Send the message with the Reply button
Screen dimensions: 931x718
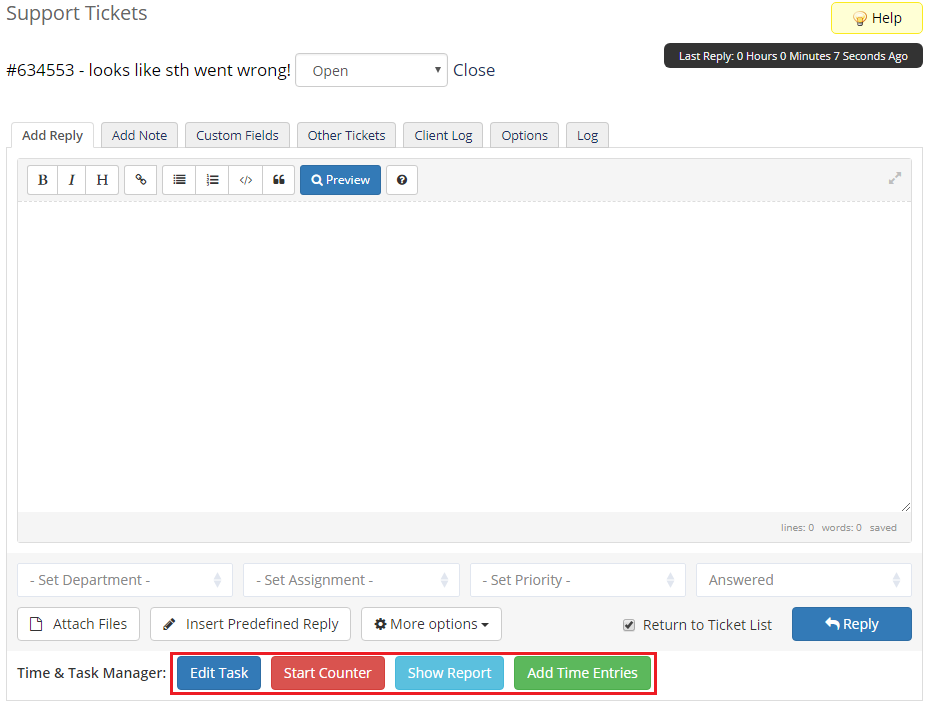pos(851,624)
